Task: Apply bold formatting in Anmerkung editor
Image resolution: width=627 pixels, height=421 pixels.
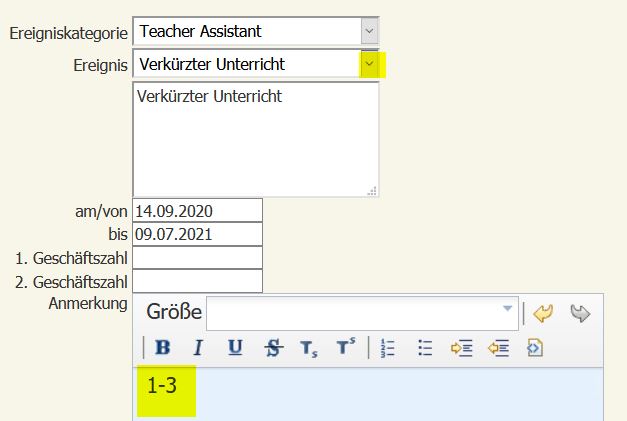Action: coord(163,347)
